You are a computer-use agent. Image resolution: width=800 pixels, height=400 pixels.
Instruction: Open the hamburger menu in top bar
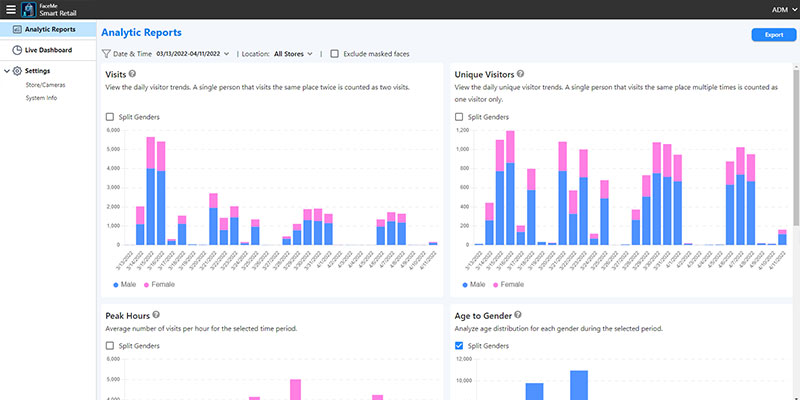click(11, 10)
